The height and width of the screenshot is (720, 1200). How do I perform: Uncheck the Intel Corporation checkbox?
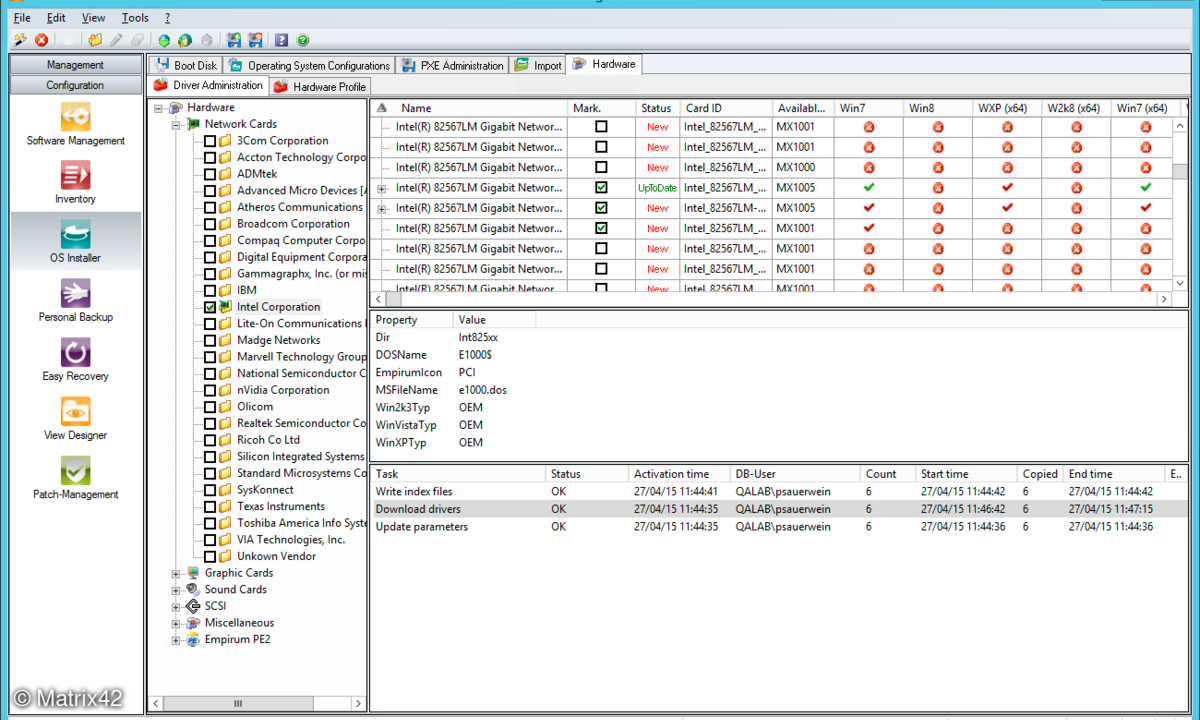[210, 307]
